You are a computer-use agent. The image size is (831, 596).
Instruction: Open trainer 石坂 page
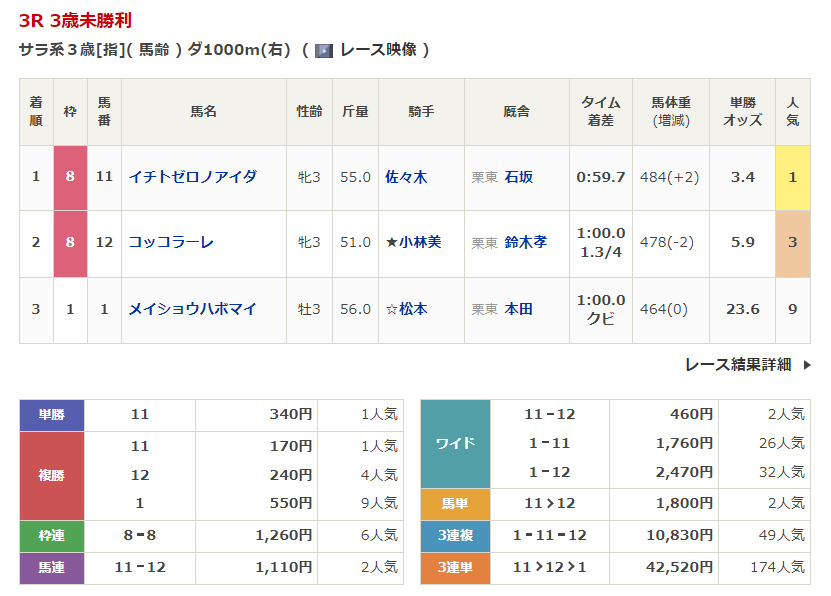[x=519, y=177]
